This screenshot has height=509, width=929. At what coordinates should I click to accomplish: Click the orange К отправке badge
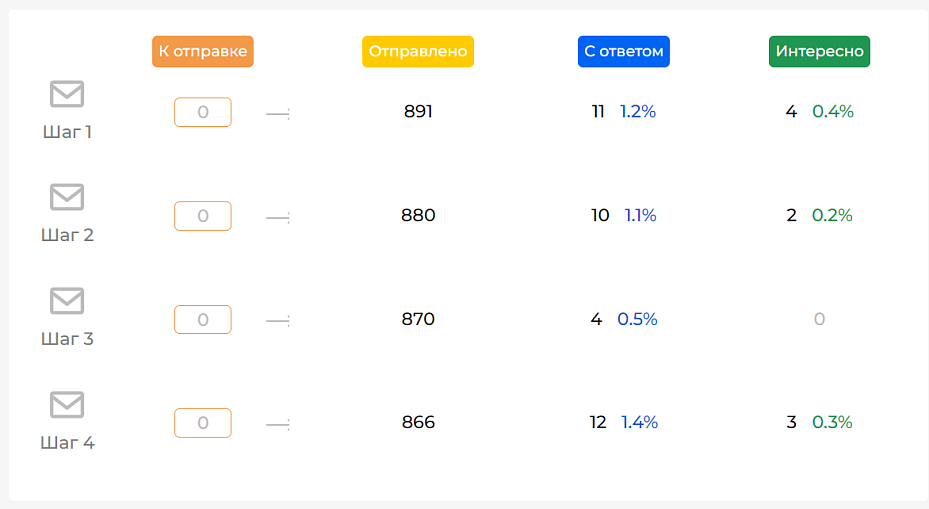203,52
